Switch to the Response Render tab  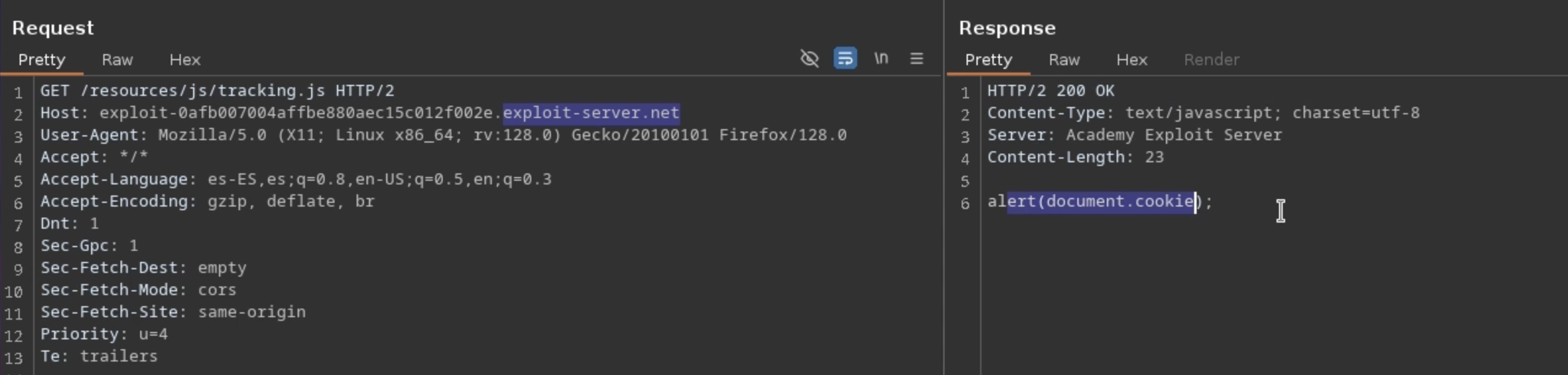[1211, 60]
